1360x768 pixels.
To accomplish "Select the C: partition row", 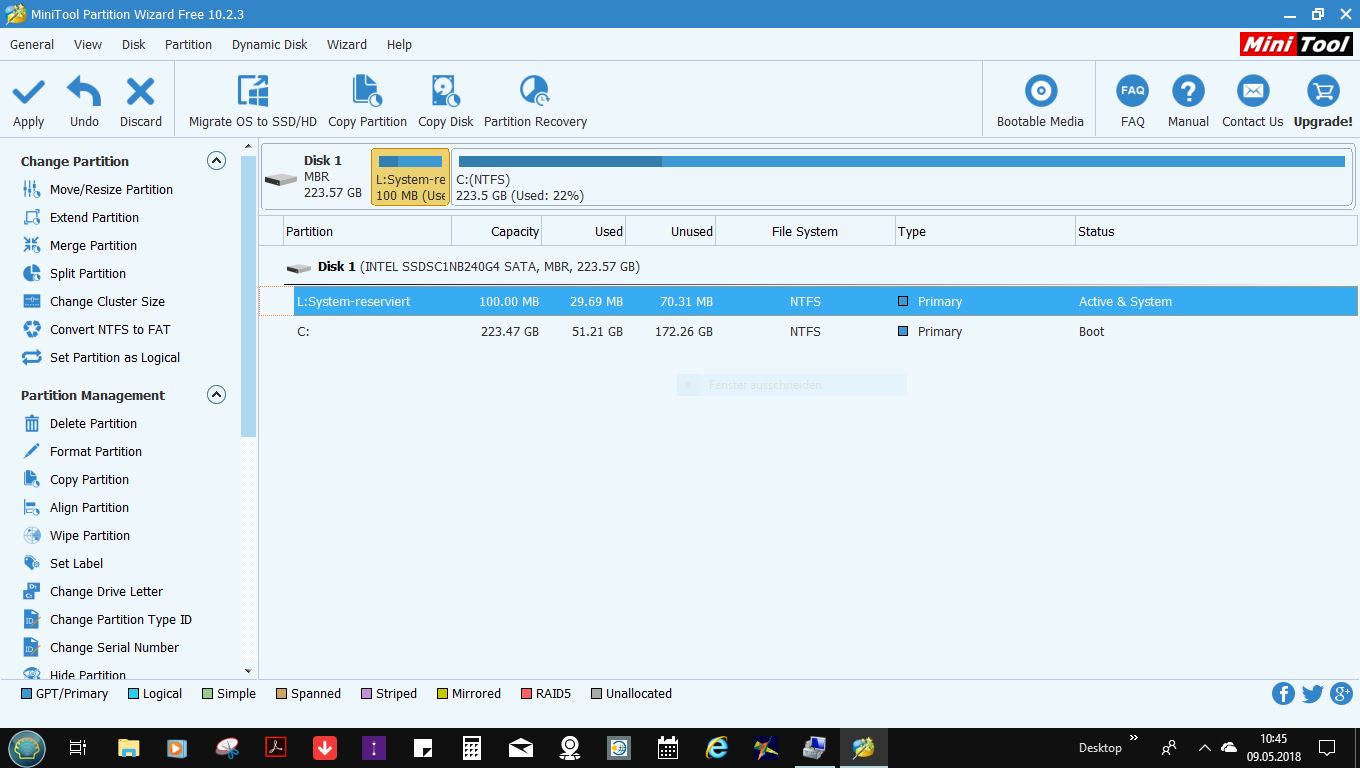I will (x=808, y=331).
